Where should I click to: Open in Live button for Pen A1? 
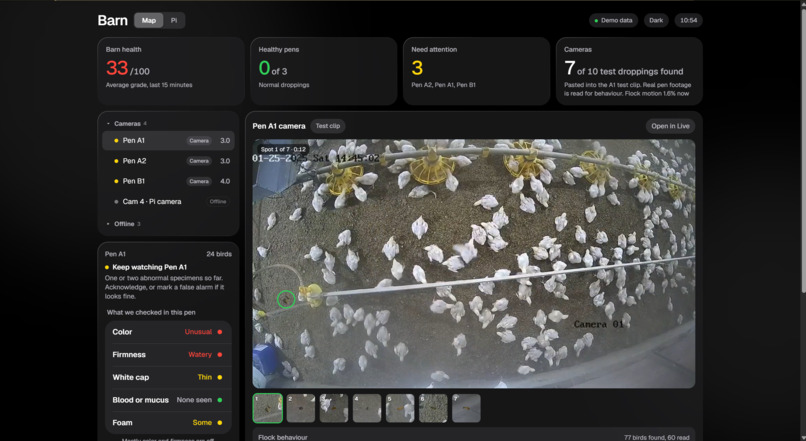pyautogui.click(x=670, y=126)
